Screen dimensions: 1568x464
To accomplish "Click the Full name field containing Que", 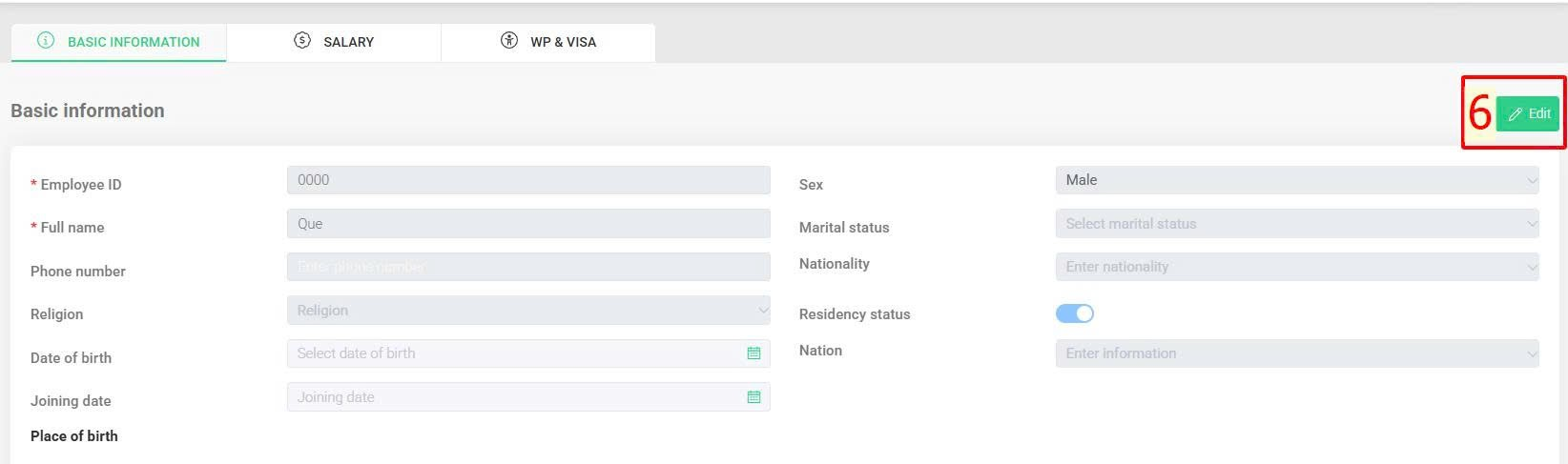I will (528, 224).
